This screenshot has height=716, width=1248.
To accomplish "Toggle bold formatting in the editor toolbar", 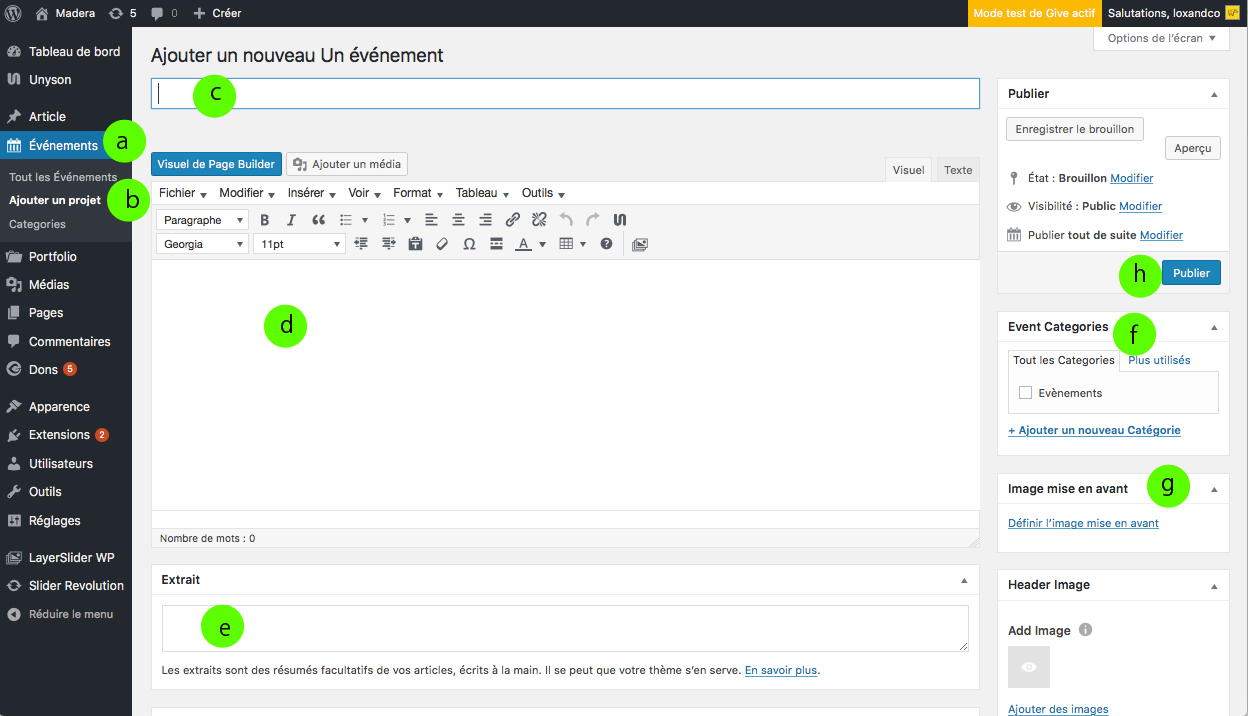I will pyautogui.click(x=265, y=220).
